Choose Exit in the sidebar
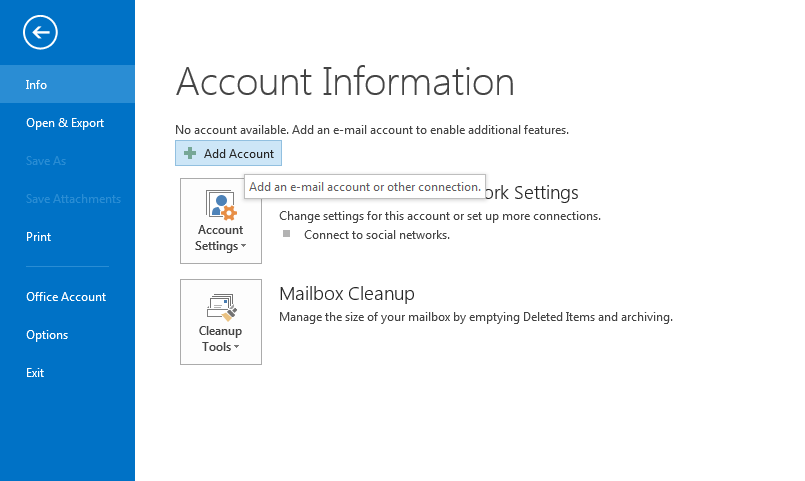 [67, 373]
